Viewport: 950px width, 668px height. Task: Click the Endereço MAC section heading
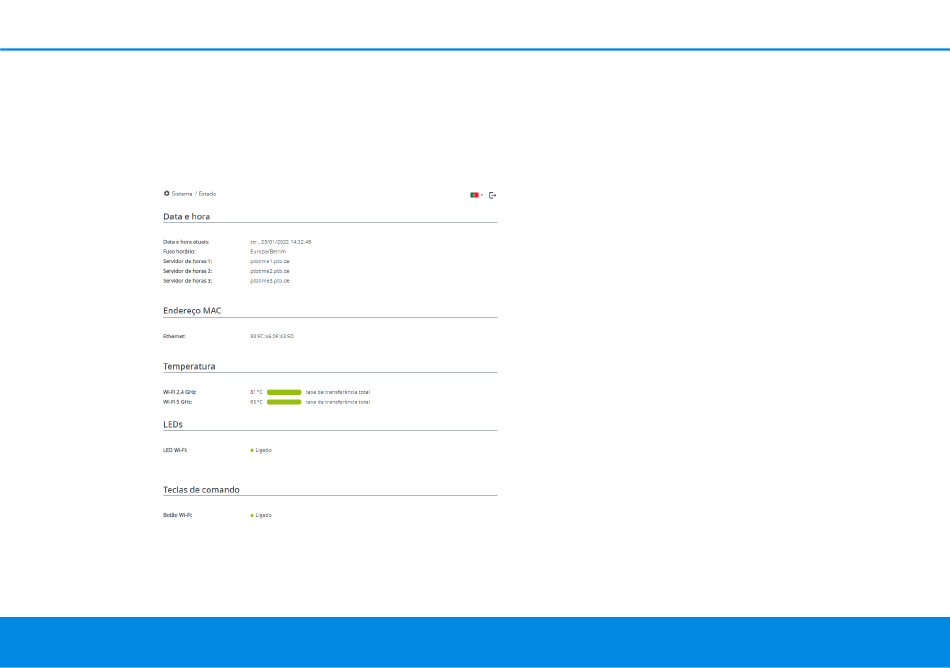point(192,311)
